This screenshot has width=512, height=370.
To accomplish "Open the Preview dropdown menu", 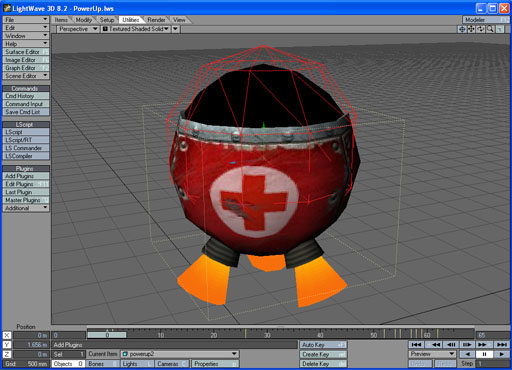I will pos(432,354).
